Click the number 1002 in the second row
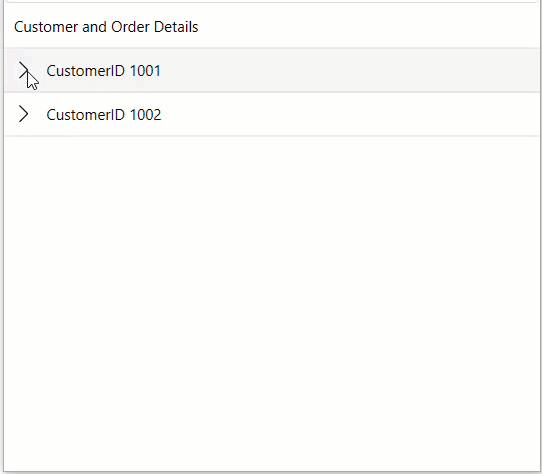 (x=146, y=115)
